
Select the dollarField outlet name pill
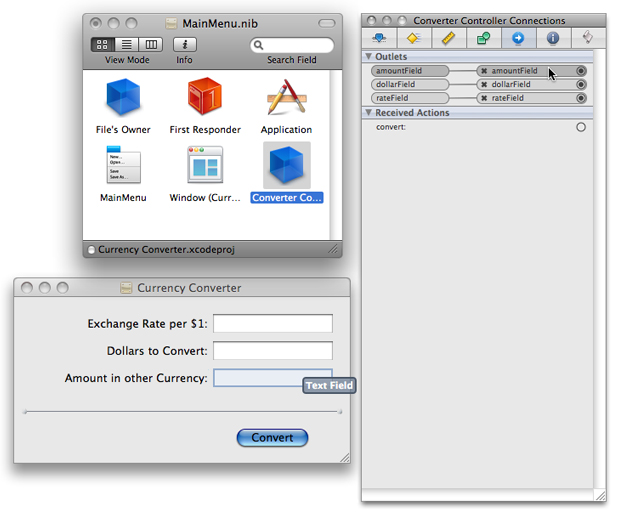click(x=410, y=84)
